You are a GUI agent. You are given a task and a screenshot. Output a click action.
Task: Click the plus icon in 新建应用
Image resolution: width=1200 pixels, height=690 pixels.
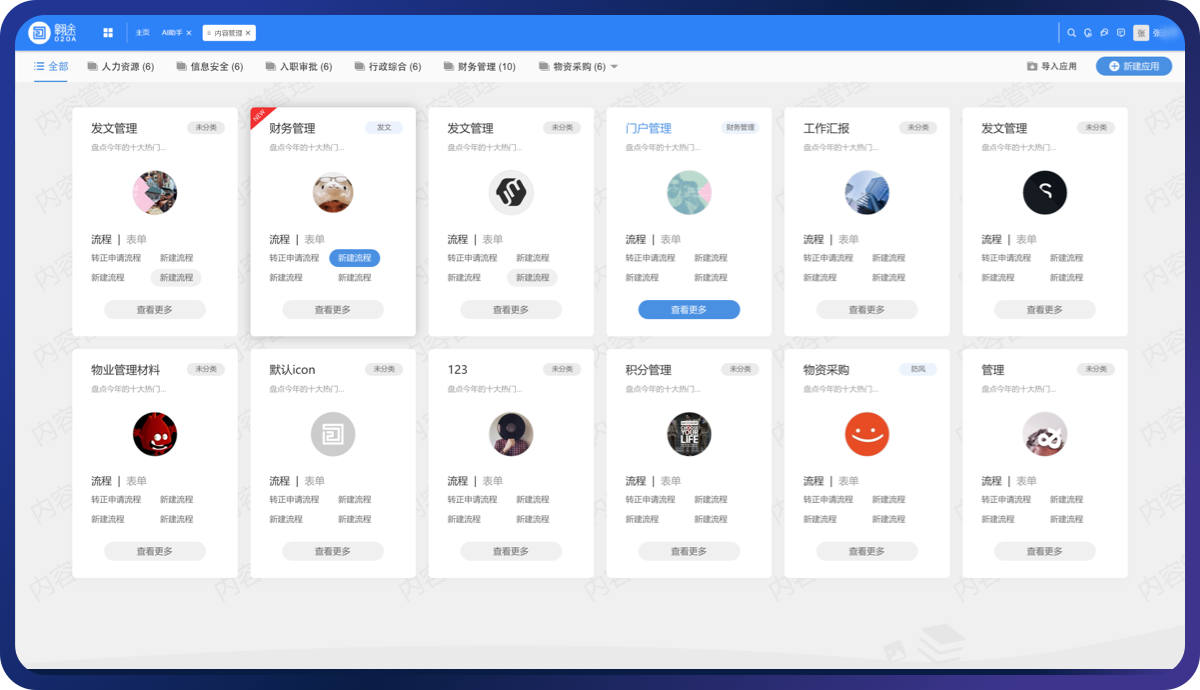tap(1114, 66)
